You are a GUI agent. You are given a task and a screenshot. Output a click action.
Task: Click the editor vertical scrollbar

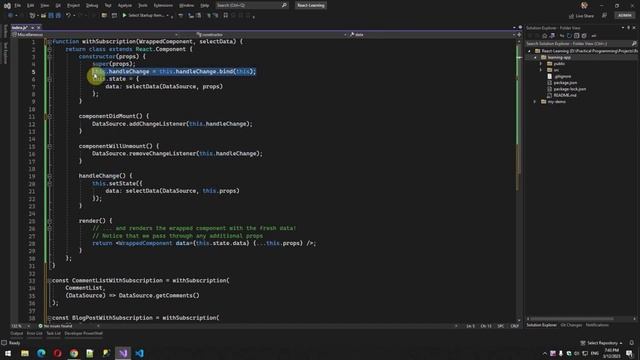click(x=518, y=180)
